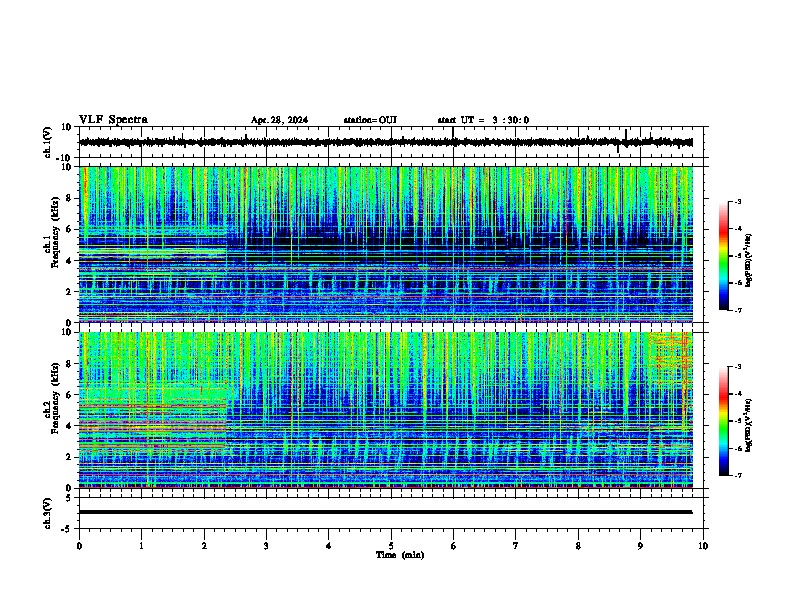Click the "4" kHz tick of ch.2 spectrogram
This screenshot has width=792, height=612.
69,426
